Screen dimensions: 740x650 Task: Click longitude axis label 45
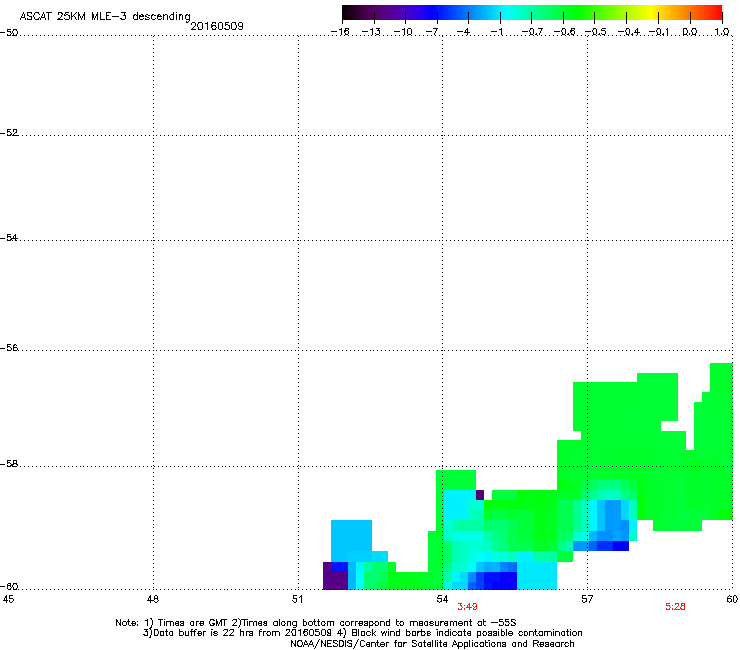click(x=8, y=599)
